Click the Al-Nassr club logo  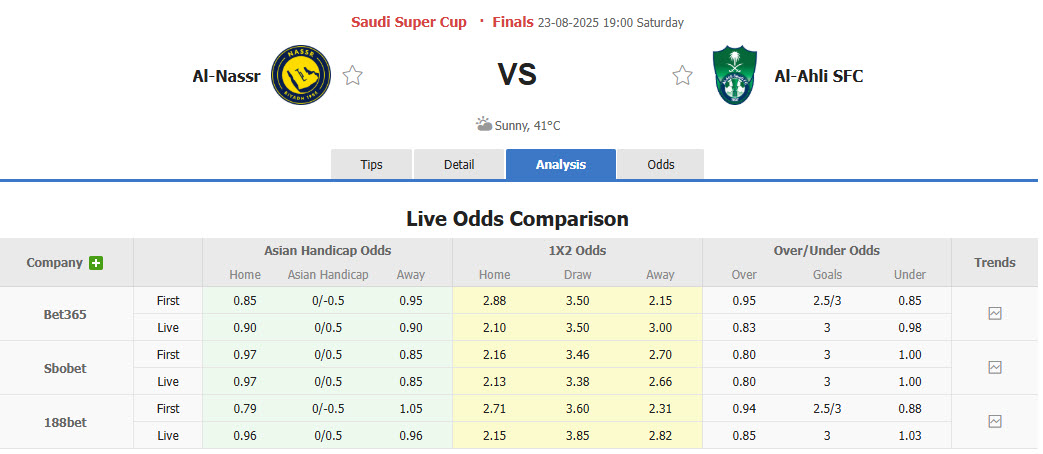pos(301,76)
